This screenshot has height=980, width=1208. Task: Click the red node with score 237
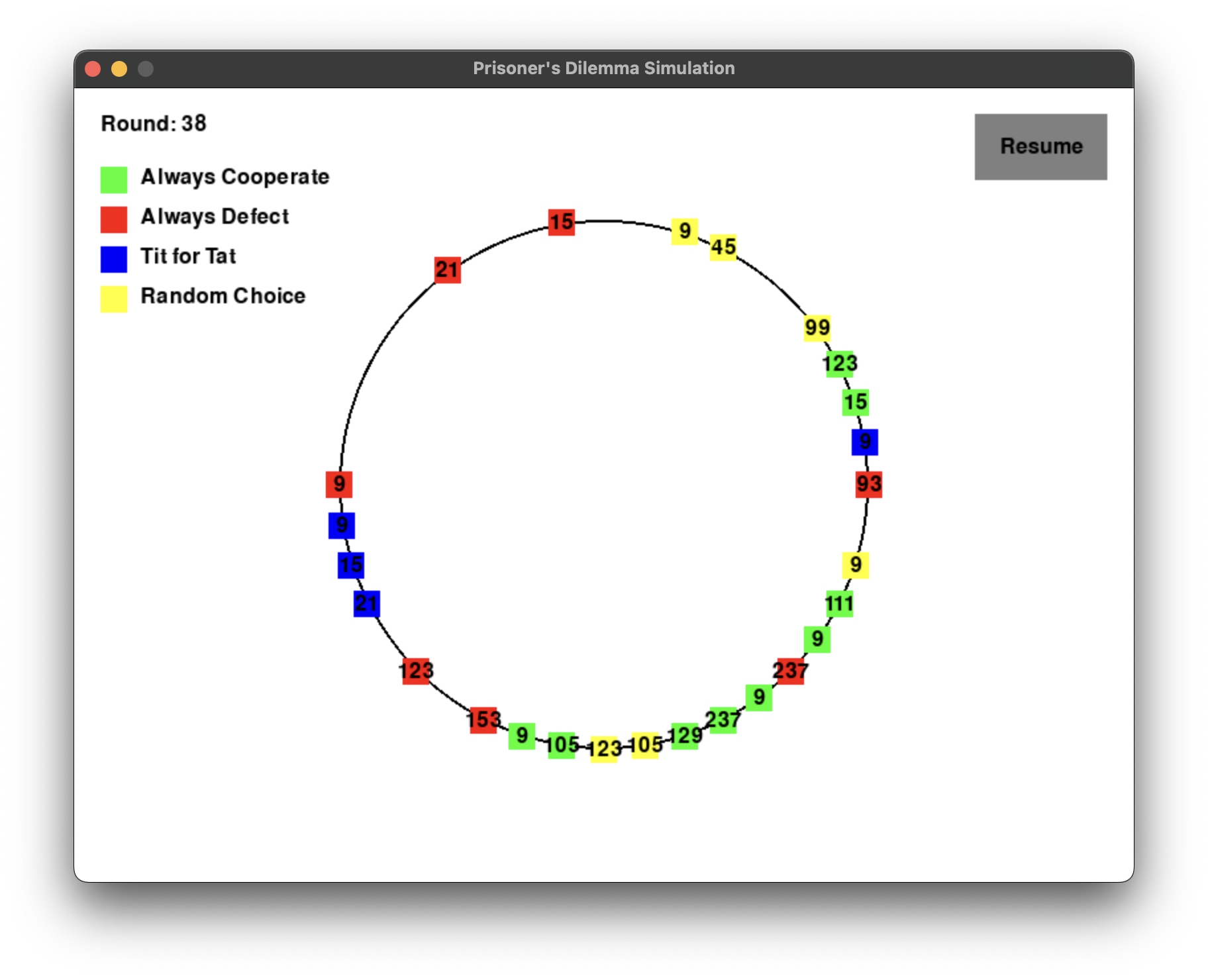(790, 671)
